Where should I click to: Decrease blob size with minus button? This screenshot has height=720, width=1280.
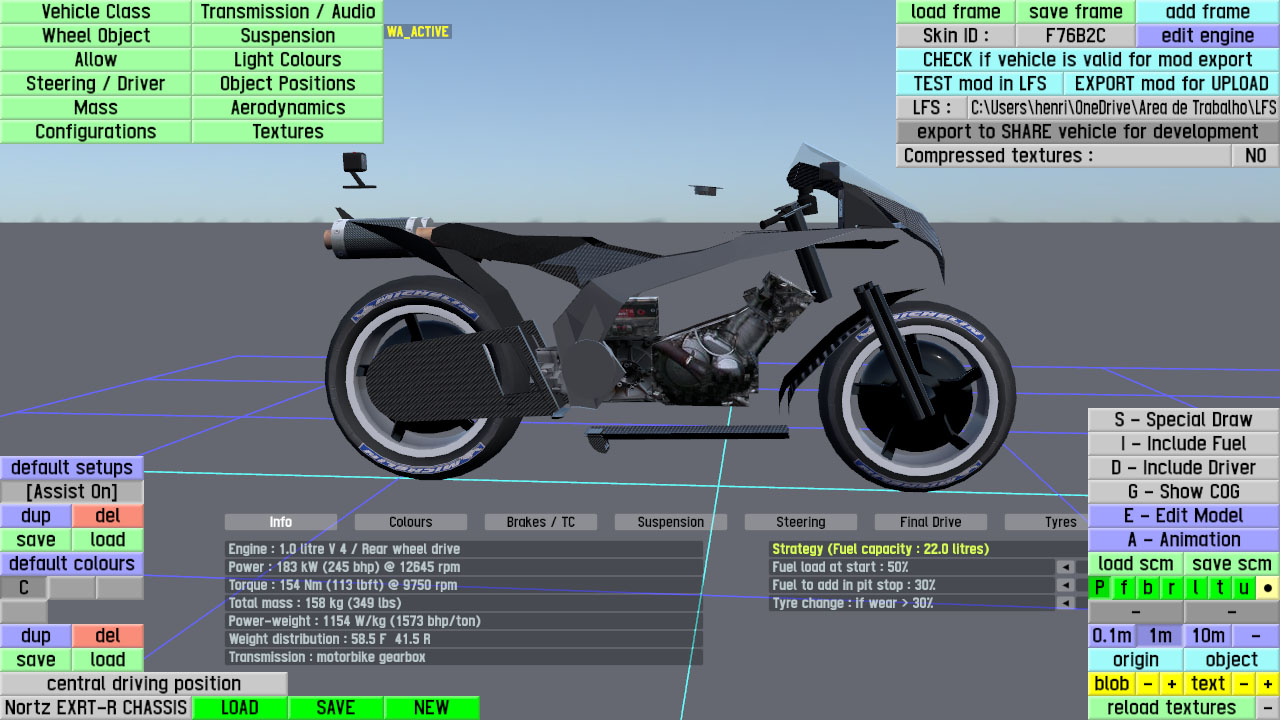point(1148,684)
